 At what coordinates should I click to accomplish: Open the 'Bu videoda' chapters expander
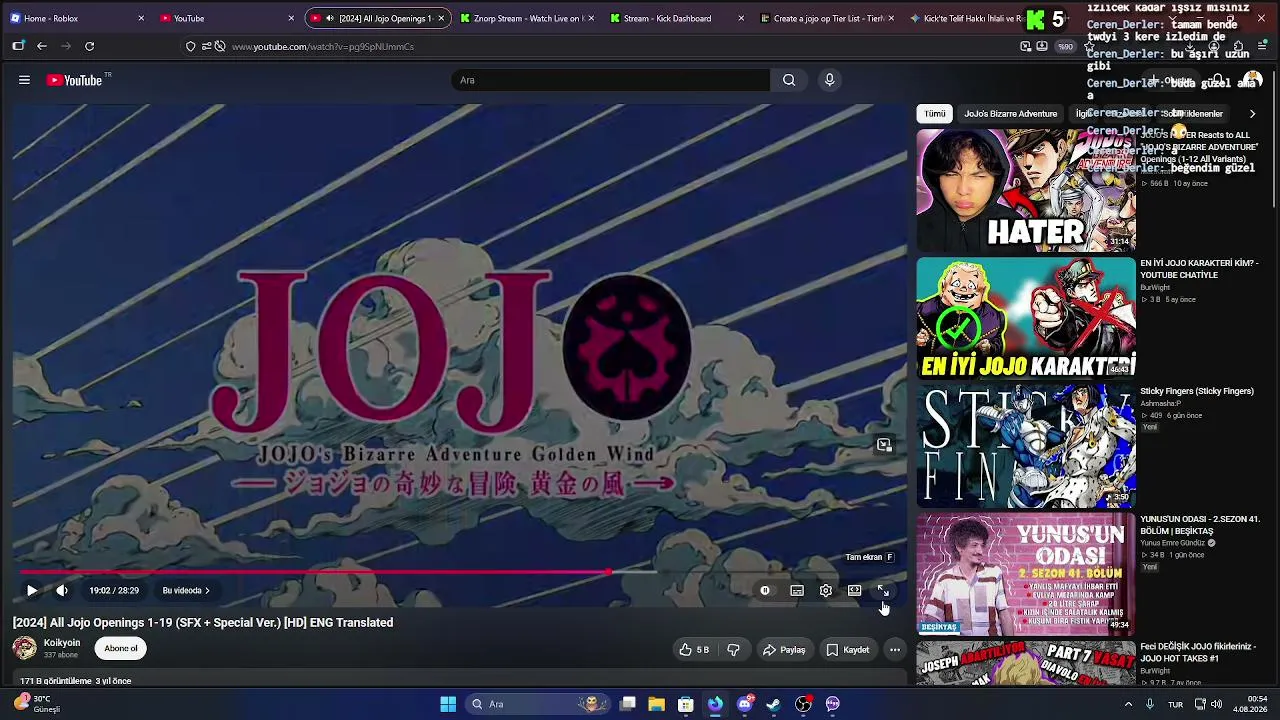click(186, 591)
